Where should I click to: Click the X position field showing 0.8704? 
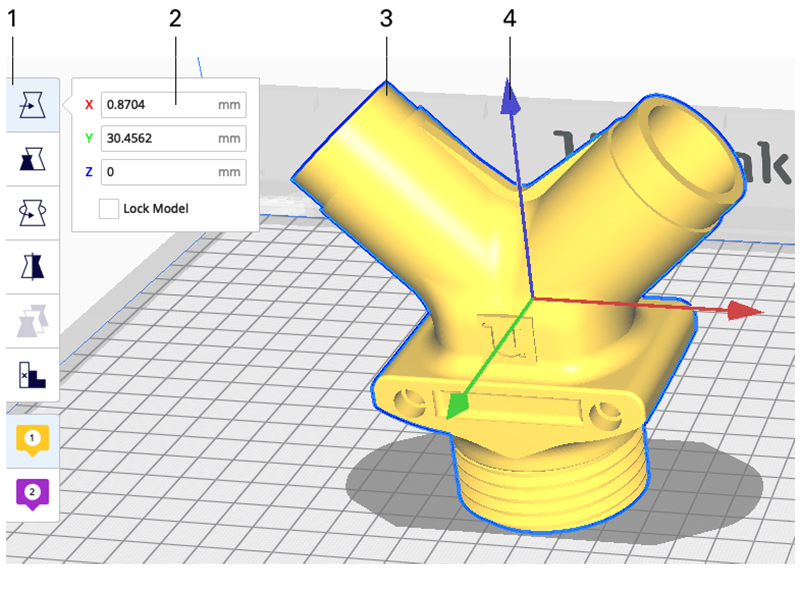click(160, 104)
